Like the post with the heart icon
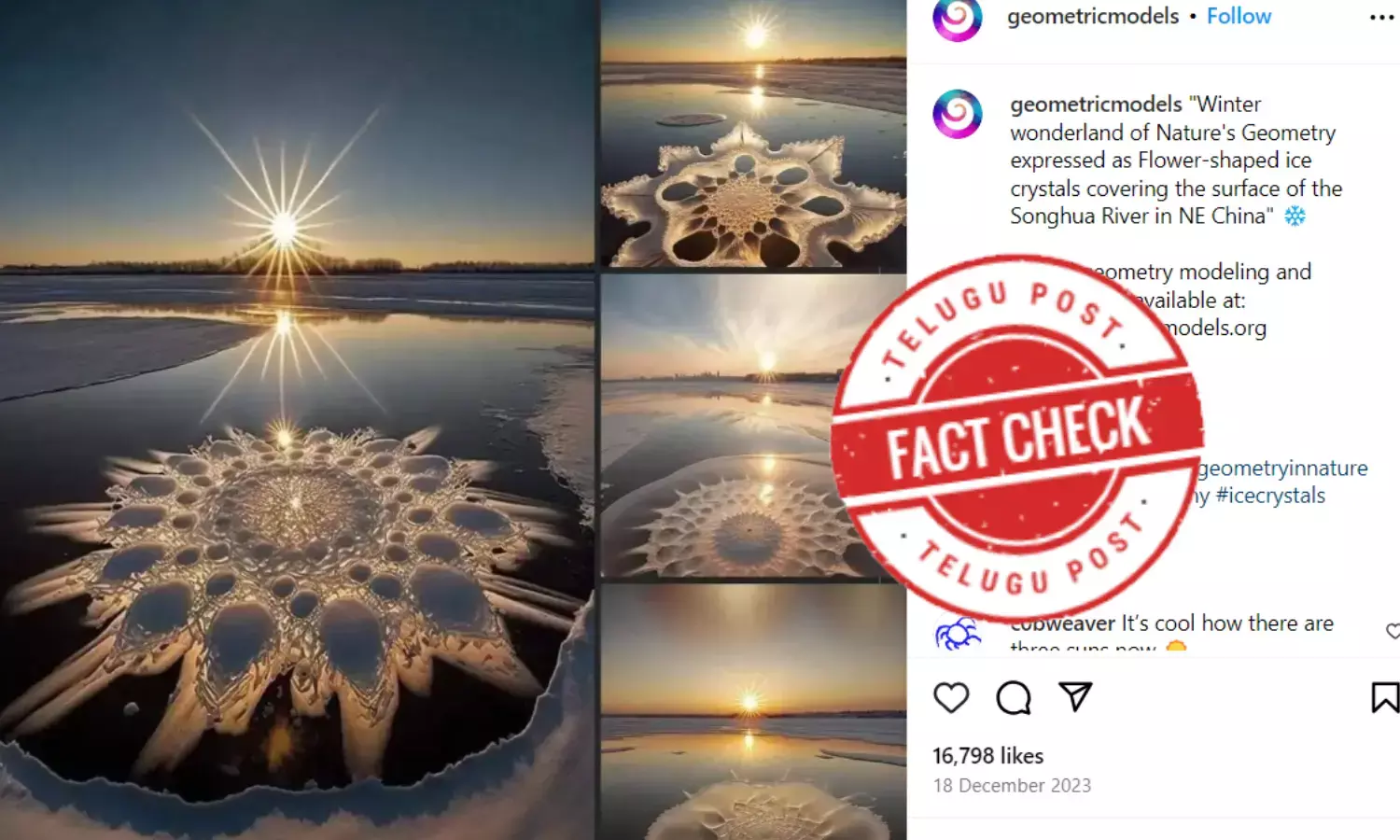The width and height of the screenshot is (1400, 840). [951, 697]
